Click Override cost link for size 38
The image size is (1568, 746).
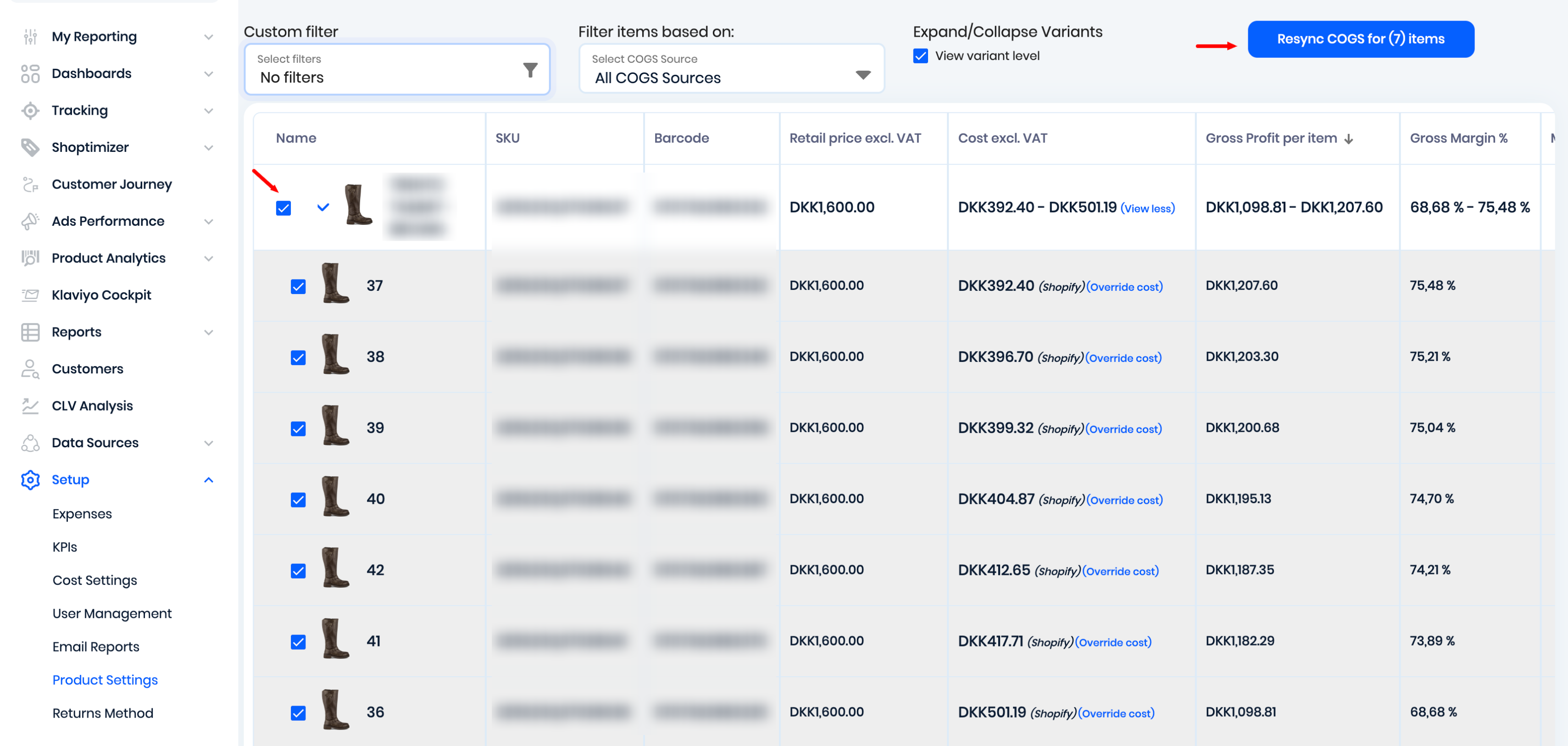(x=1123, y=358)
